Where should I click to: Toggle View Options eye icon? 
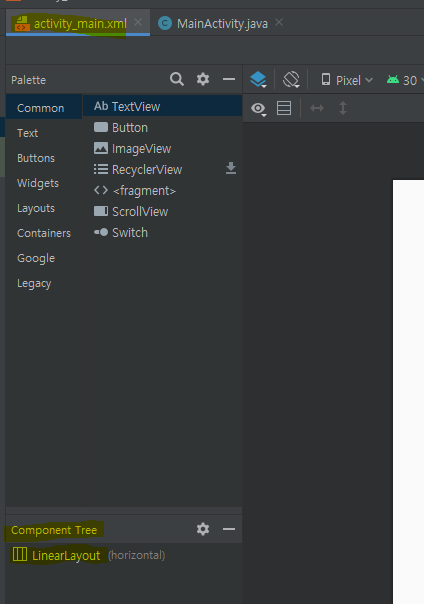258,109
